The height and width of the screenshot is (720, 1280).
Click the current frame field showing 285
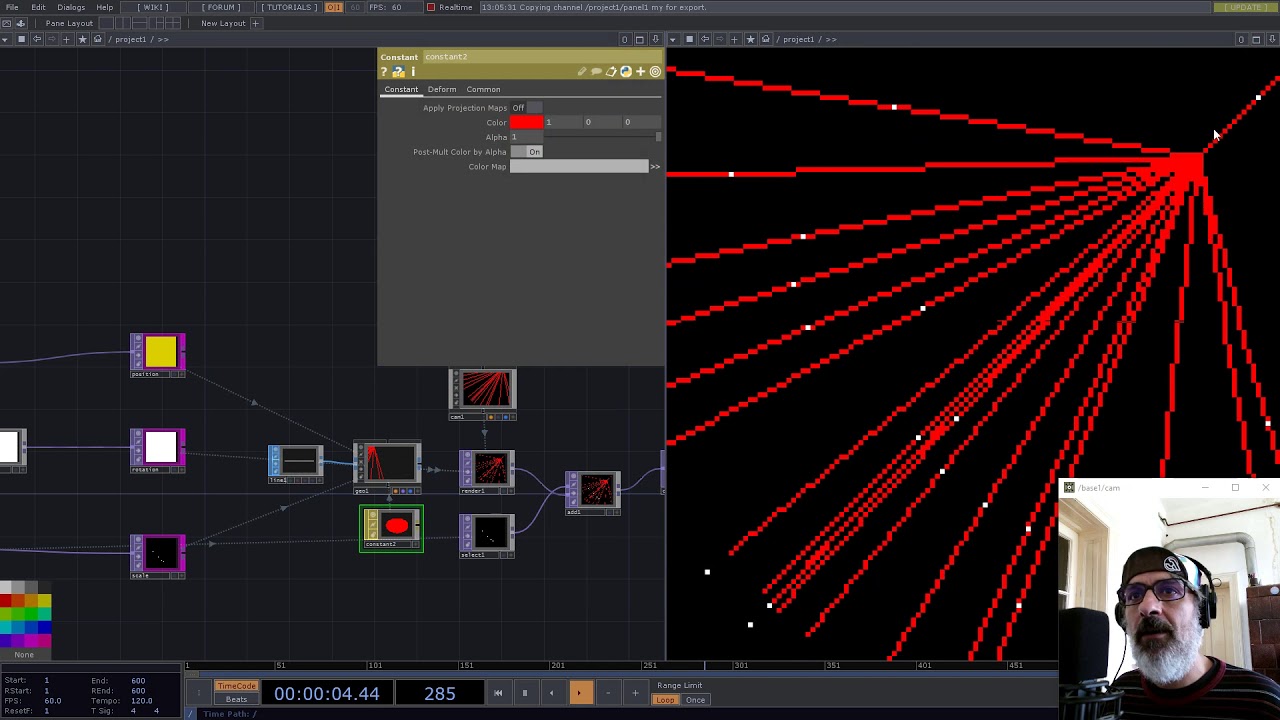point(439,693)
